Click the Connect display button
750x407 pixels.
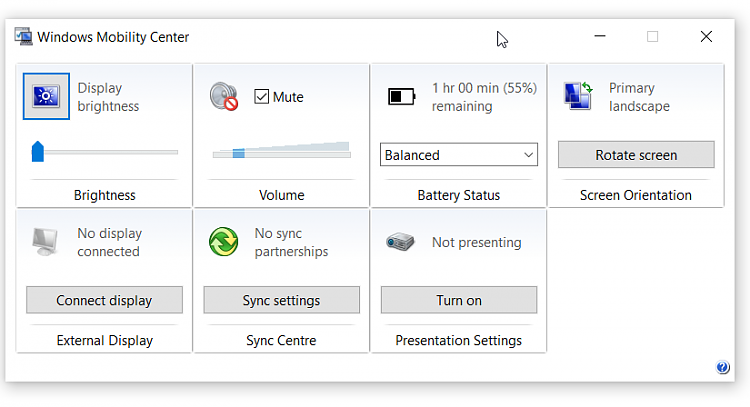tap(104, 300)
